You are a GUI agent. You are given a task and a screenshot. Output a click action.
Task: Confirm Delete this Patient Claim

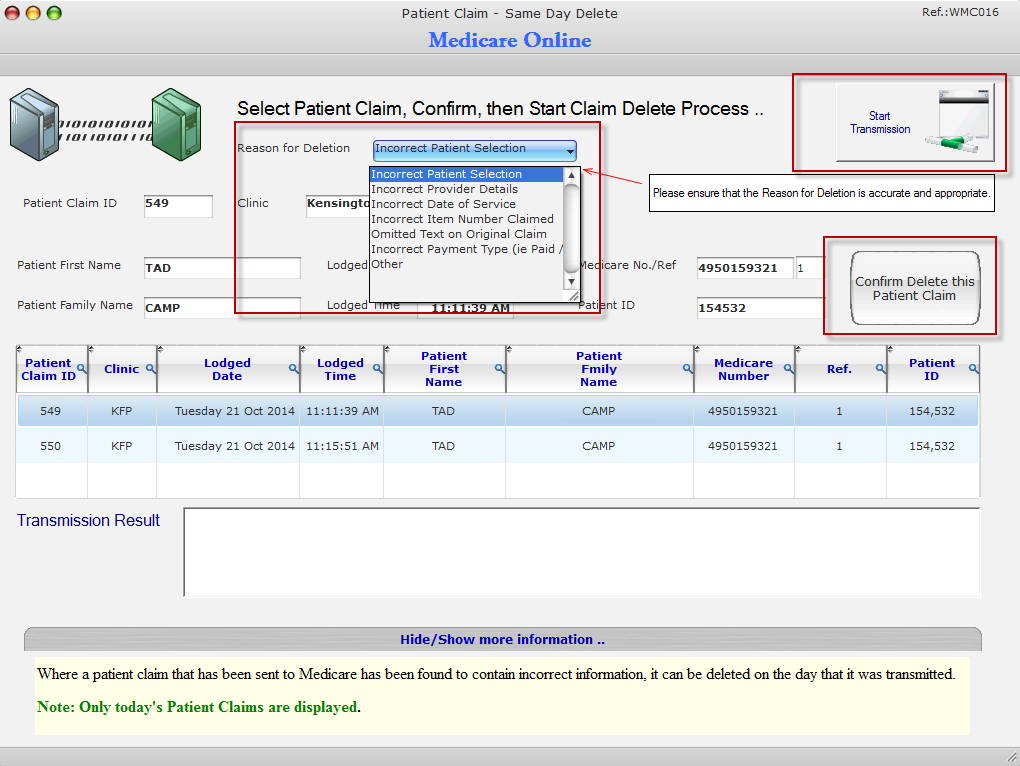pos(915,288)
